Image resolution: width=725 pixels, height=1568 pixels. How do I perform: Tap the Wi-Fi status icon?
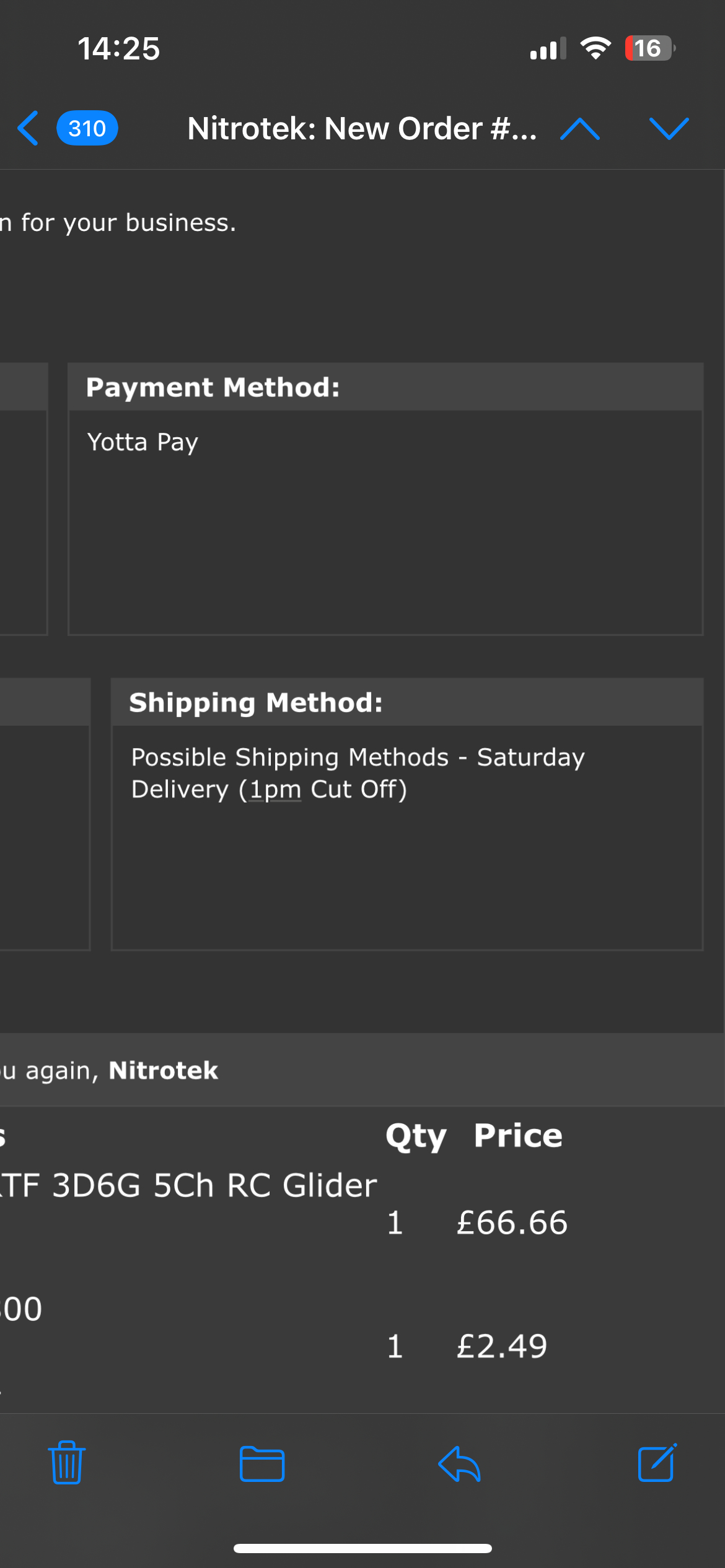595,48
